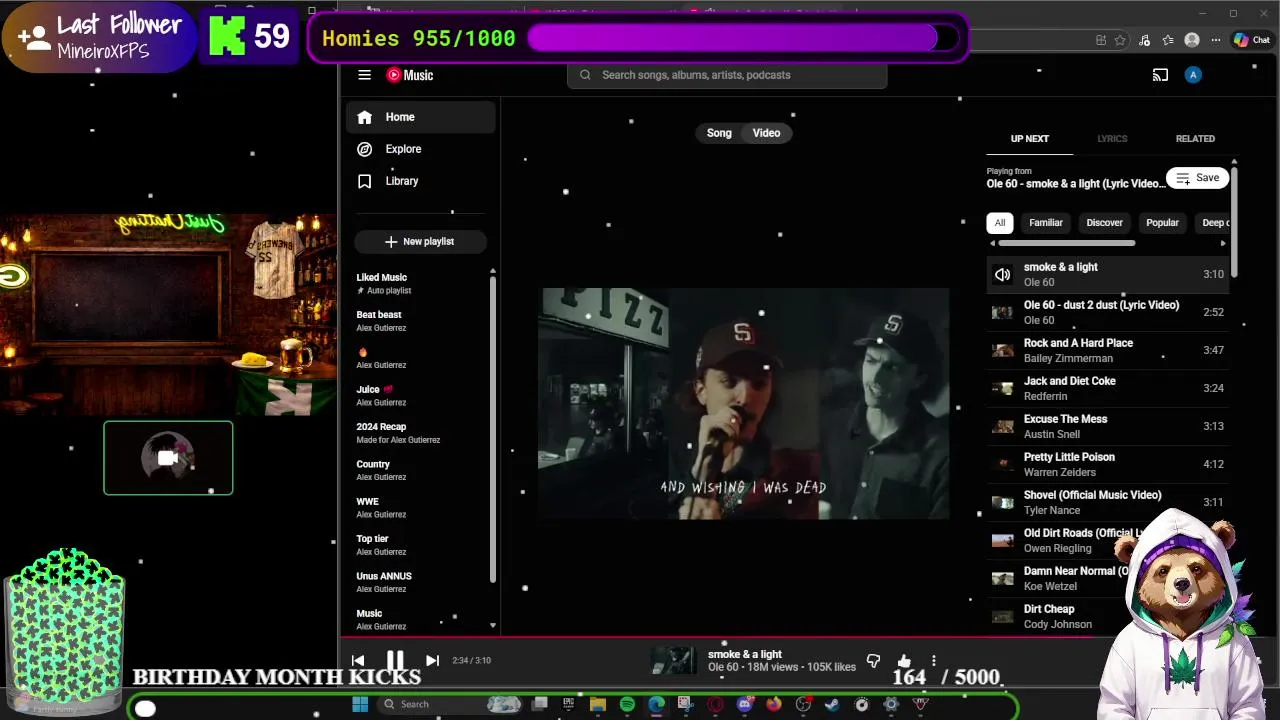The height and width of the screenshot is (720, 1280).
Task: Play Jack and Diet Coke
Action: tap(1107, 388)
